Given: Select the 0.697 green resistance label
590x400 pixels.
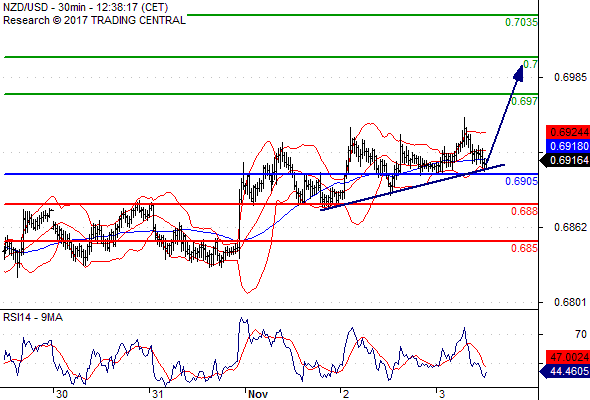Looking at the screenshot, I should click(524, 101).
